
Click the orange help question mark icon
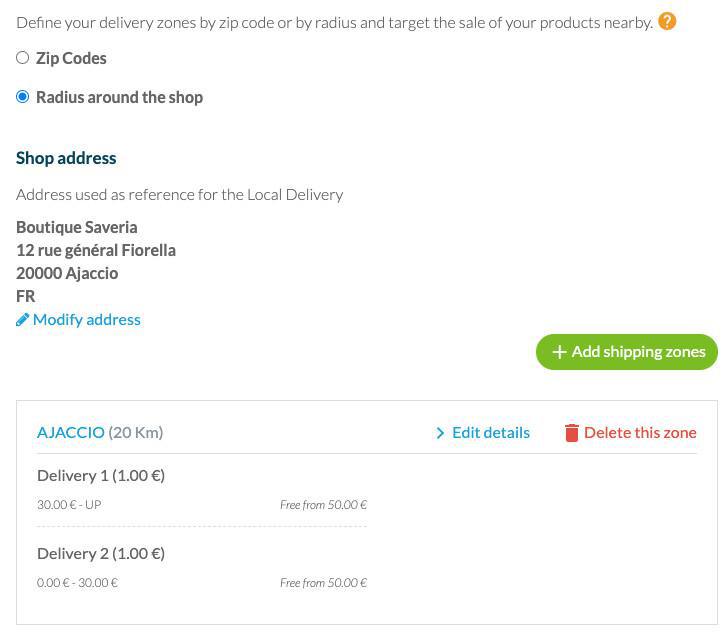(667, 21)
